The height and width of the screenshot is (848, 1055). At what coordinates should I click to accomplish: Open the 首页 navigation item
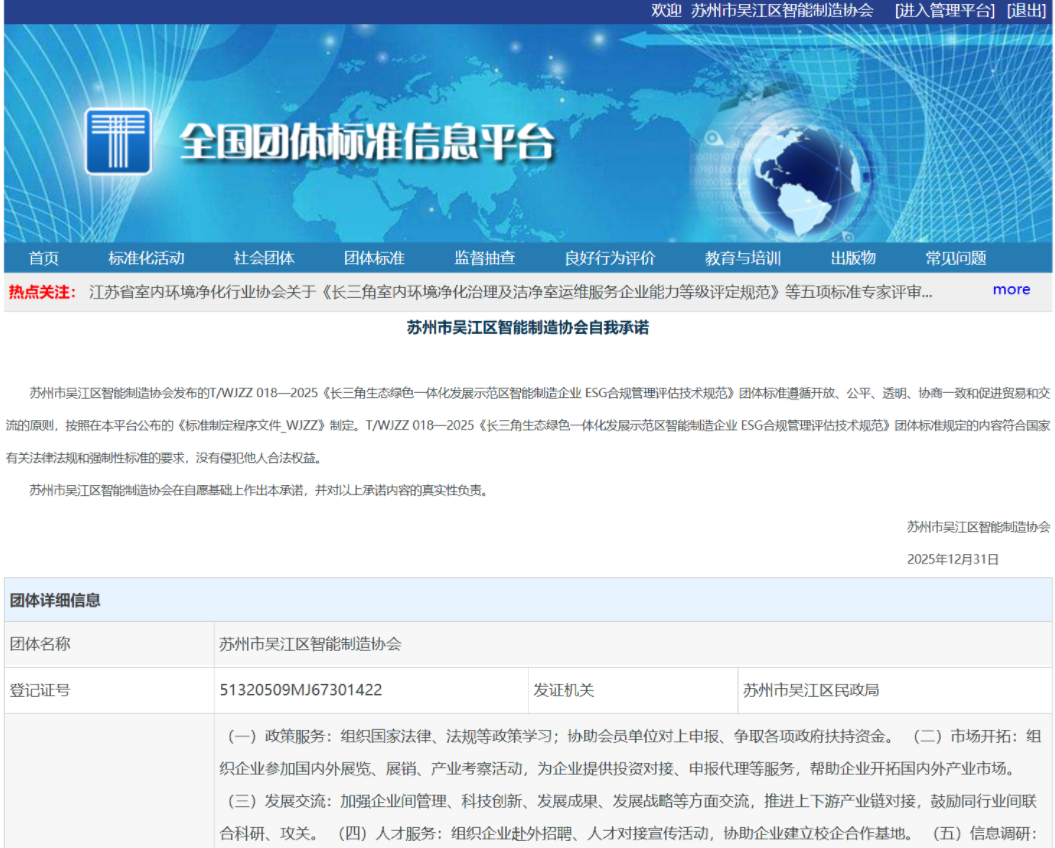click(x=42, y=257)
